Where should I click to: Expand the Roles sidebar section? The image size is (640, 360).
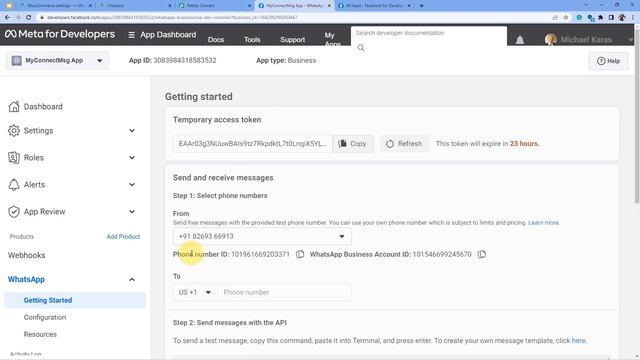(132, 158)
